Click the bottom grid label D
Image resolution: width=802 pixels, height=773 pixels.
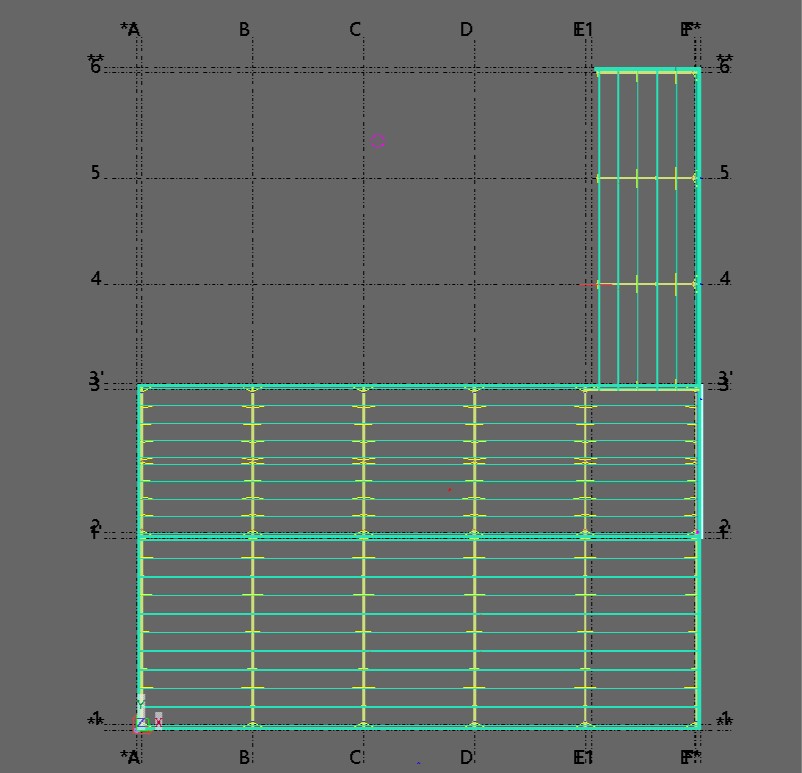pyautogui.click(x=466, y=757)
